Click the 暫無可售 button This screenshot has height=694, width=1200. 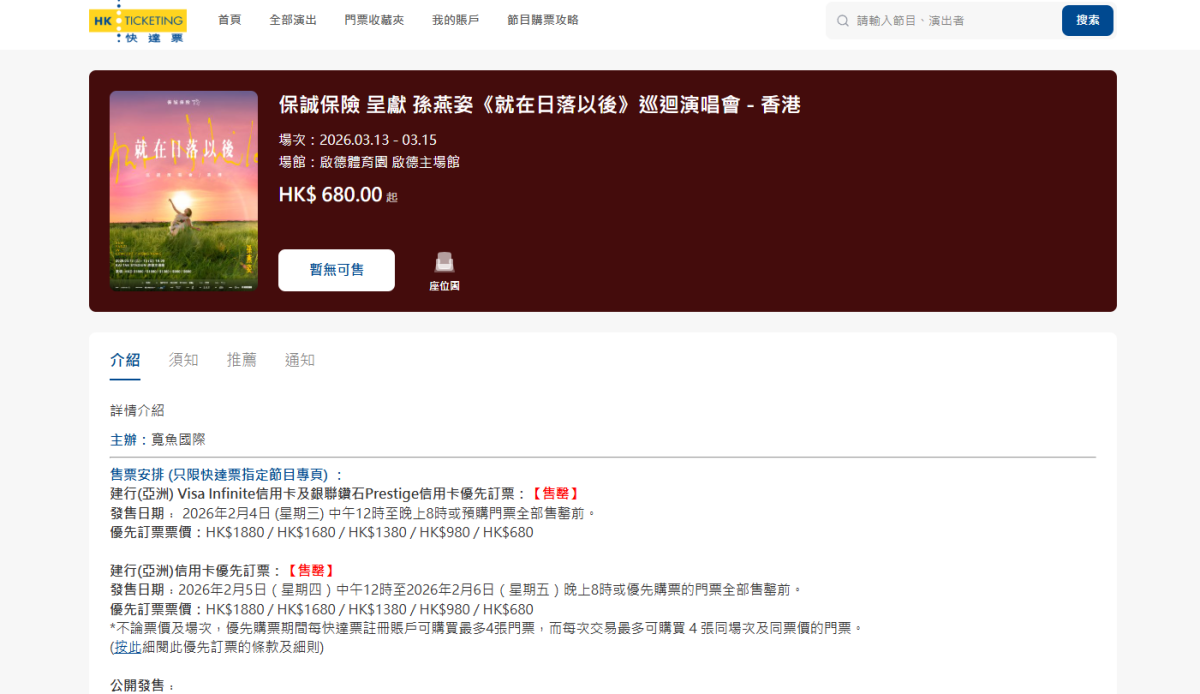pyautogui.click(x=336, y=270)
